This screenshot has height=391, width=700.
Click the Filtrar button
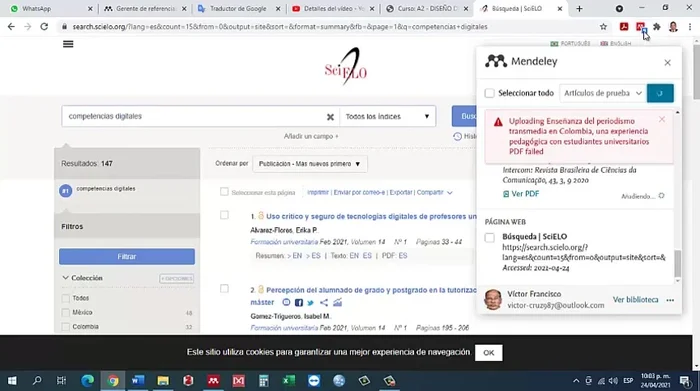127,257
